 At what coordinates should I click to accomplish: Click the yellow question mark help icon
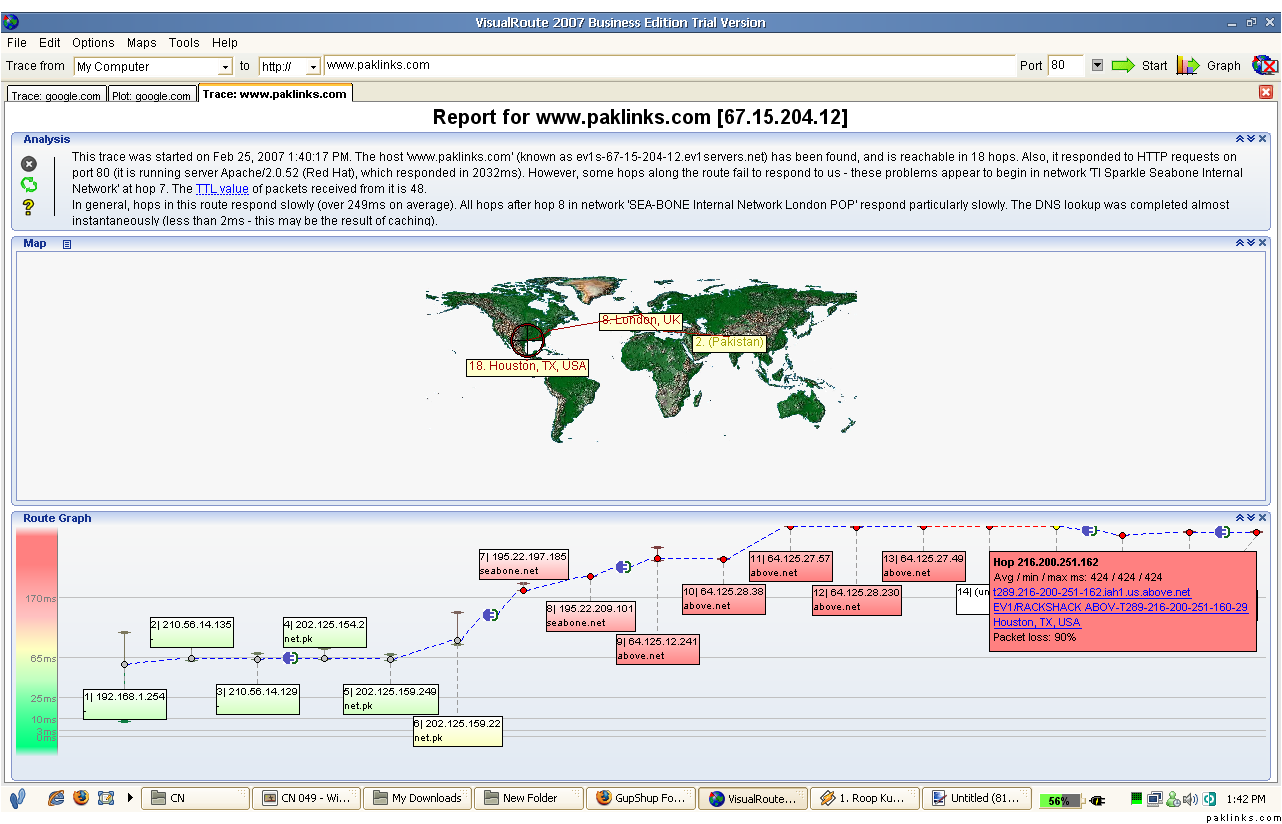(29, 207)
